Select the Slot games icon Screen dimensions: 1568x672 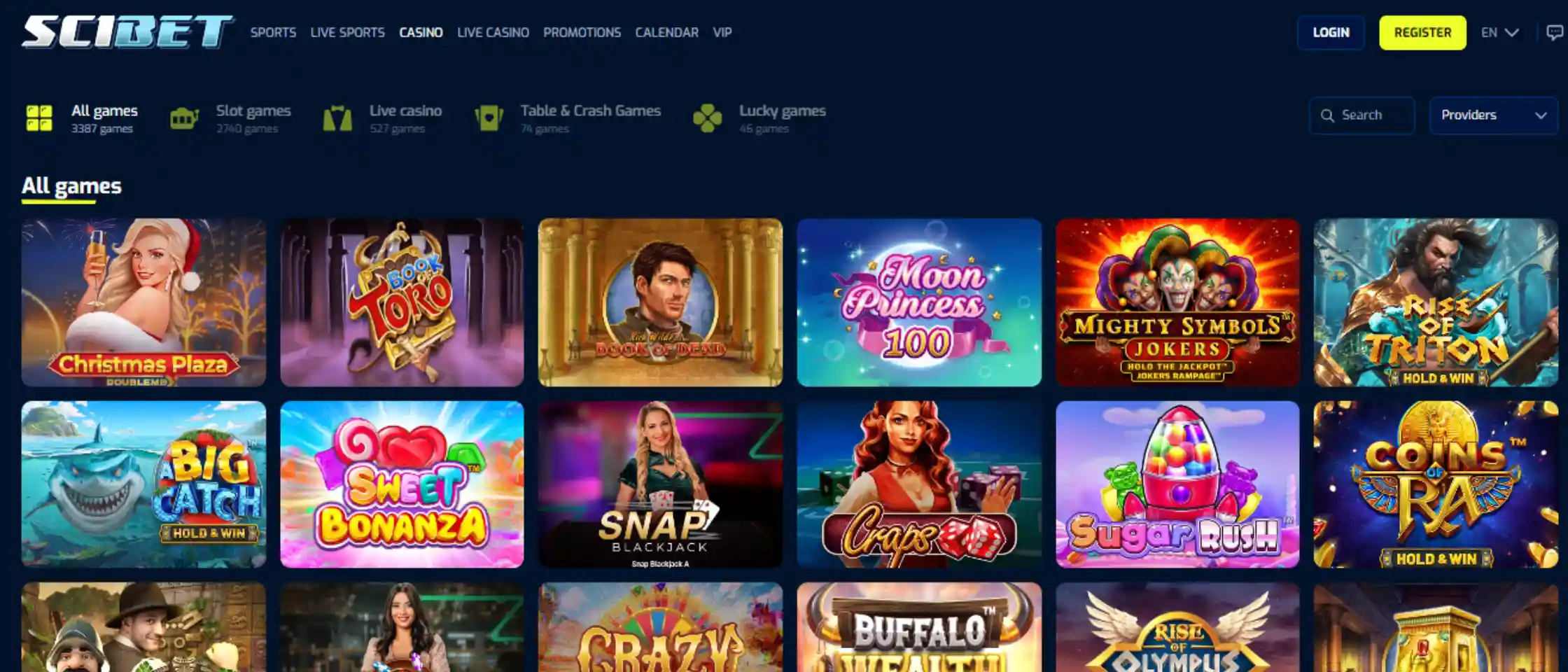point(184,118)
